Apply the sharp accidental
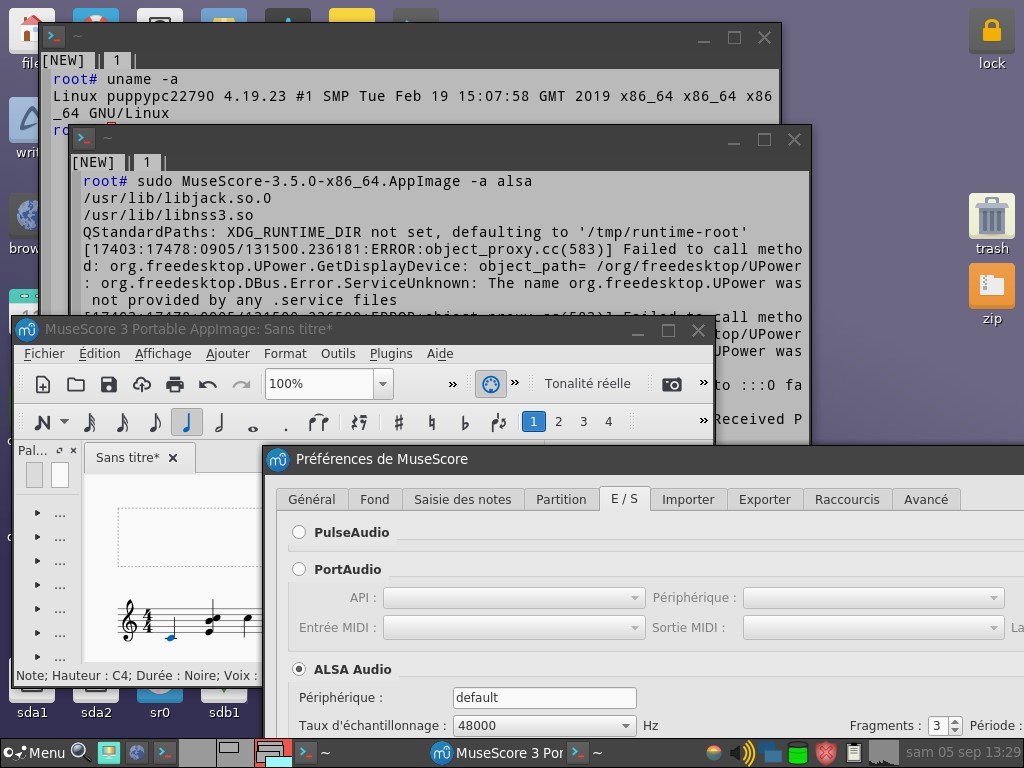Image resolution: width=1024 pixels, height=768 pixels. click(398, 422)
